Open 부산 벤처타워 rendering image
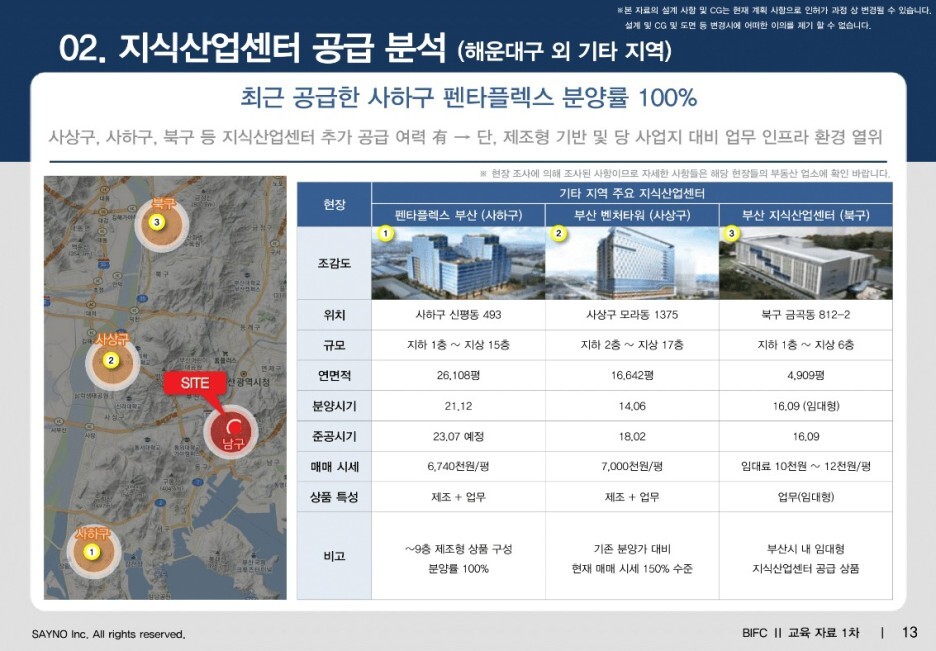Screen dimensions: 936x651 632,263
